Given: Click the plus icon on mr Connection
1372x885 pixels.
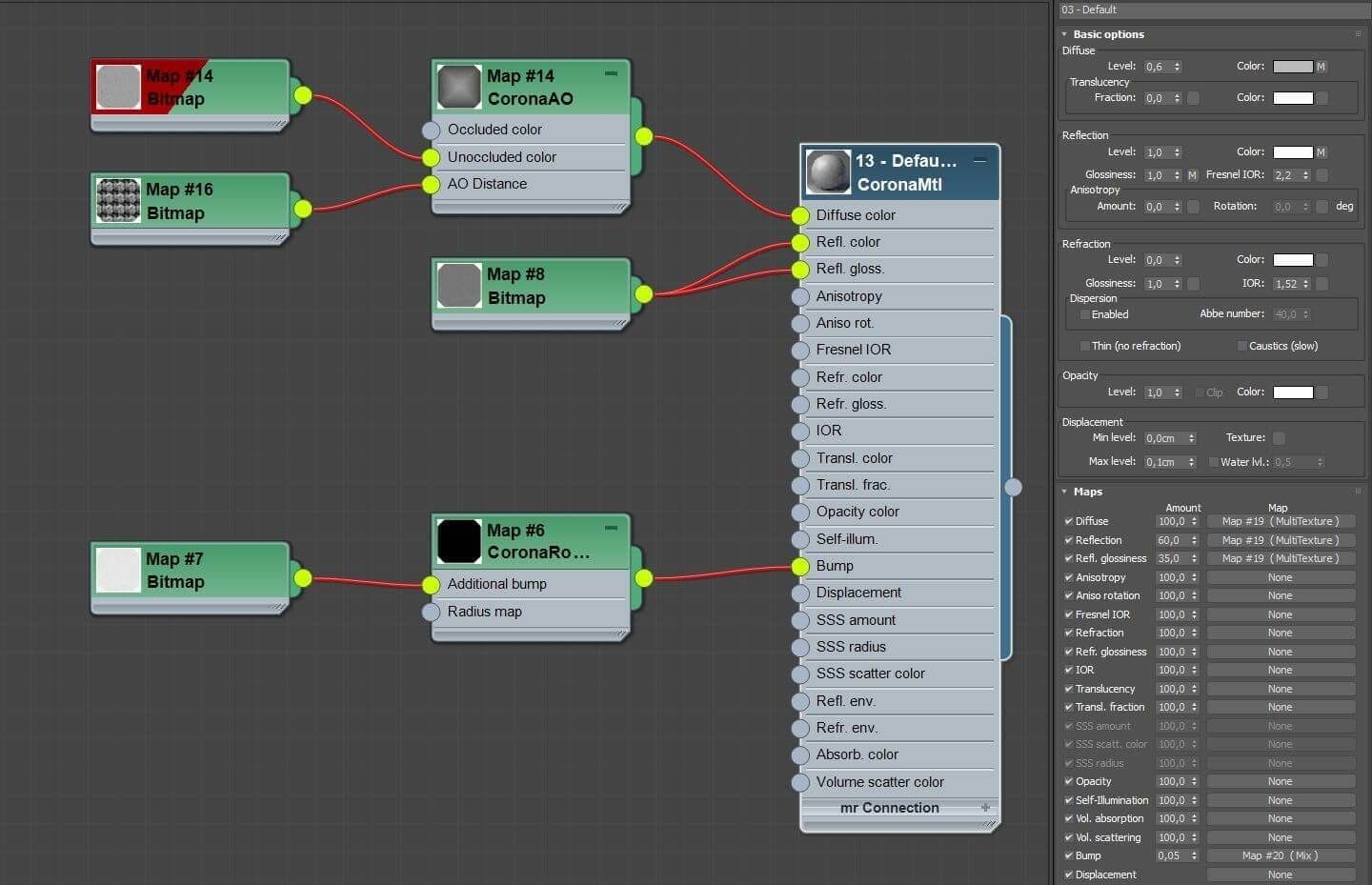Looking at the screenshot, I should [985, 807].
